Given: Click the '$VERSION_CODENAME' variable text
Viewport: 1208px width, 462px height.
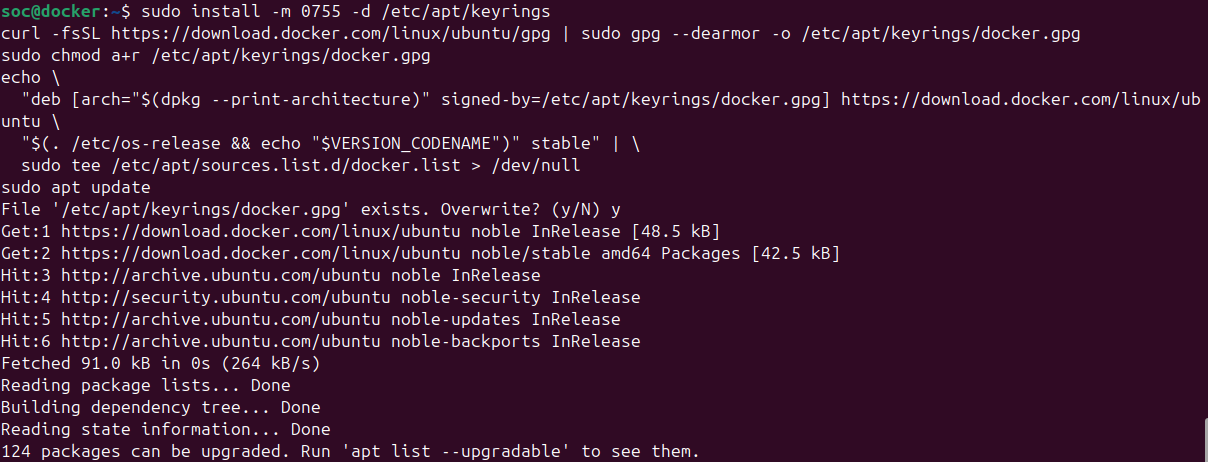Looking at the screenshot, I should pyautogui.click(x=403, y=143).
